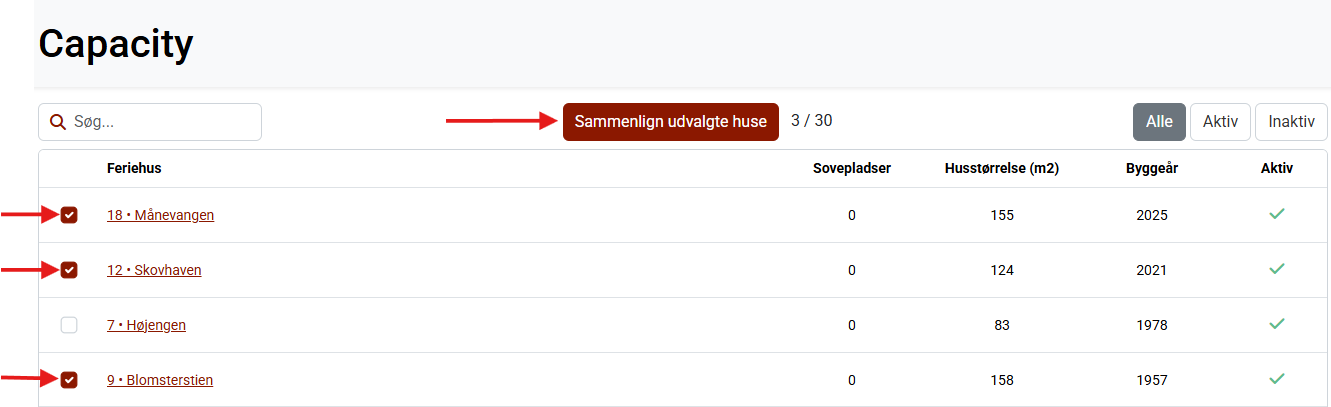The image size is (1331, 407).
Task: Switch to the Inaktiv filter
Action: pyautogui.click(x=1290, y=122)
